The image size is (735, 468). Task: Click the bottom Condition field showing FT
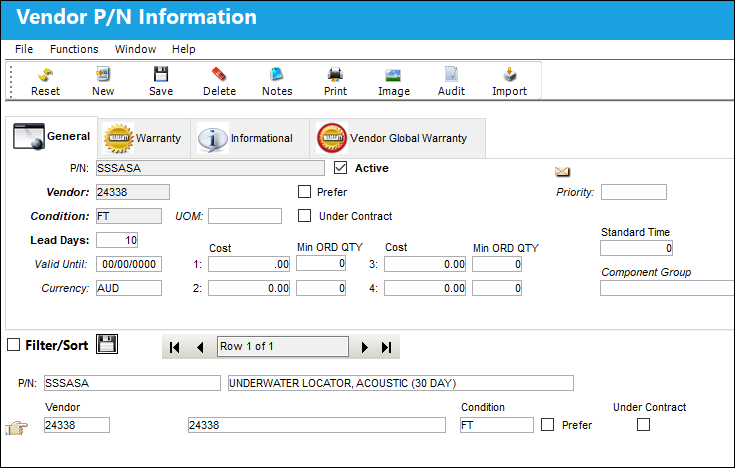pyautogui.click(x=497, y=425)
